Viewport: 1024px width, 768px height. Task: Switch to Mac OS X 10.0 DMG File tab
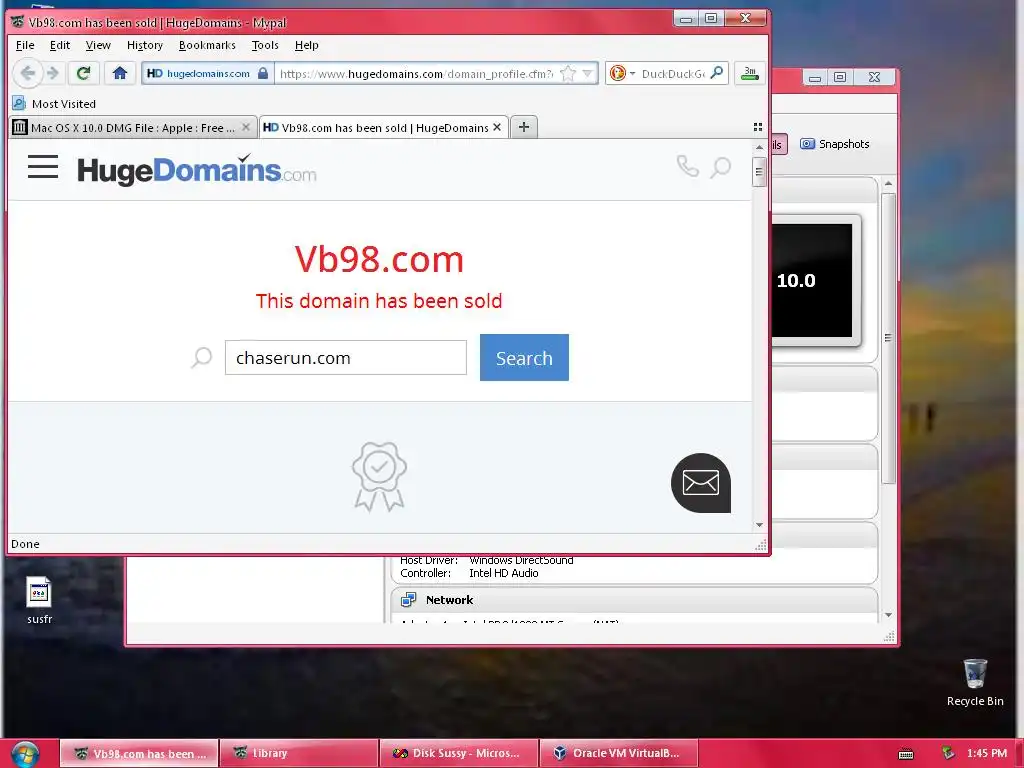coord(133,127)
